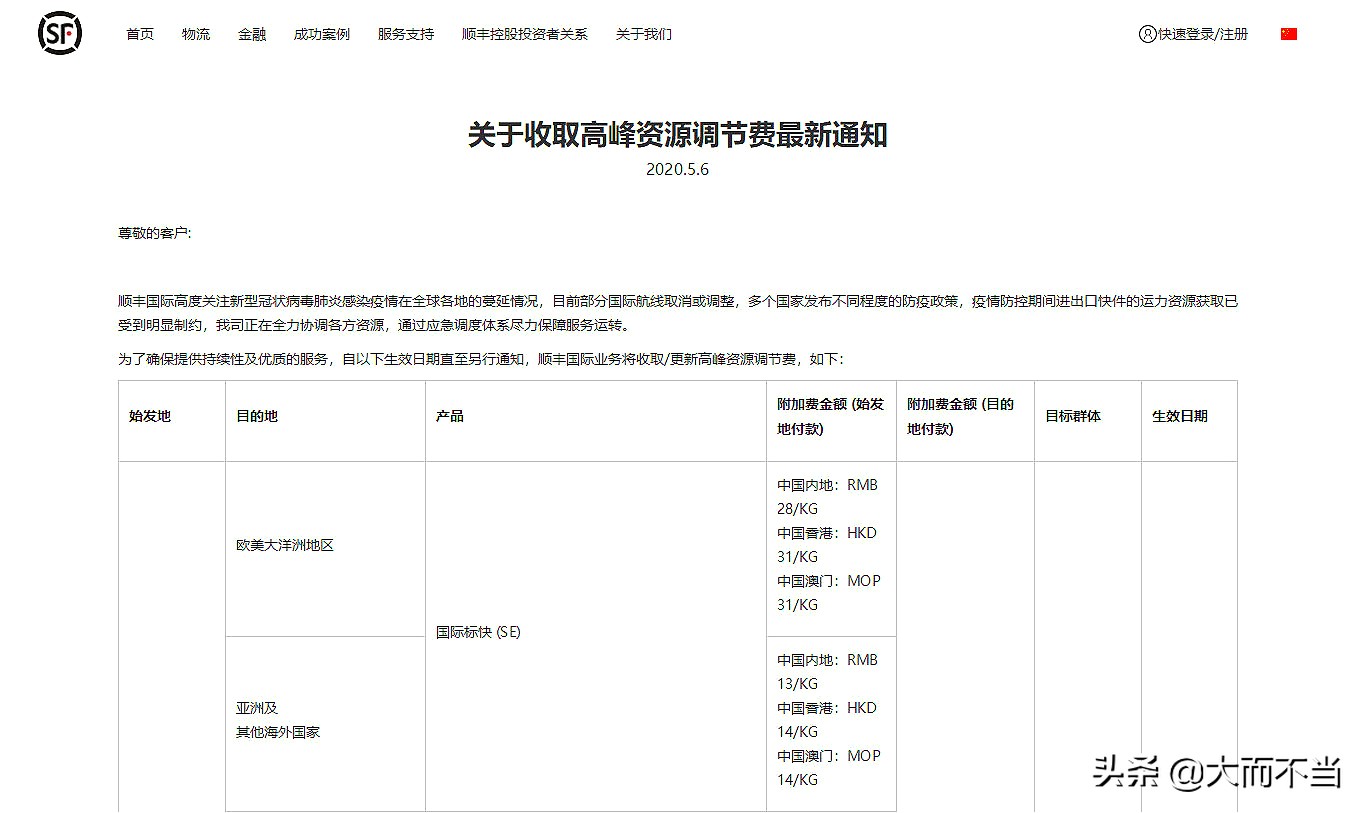Click the 中国香港: HKD 14/KG value
This screenshot has height=813, width=1367.
coord(827,720)
